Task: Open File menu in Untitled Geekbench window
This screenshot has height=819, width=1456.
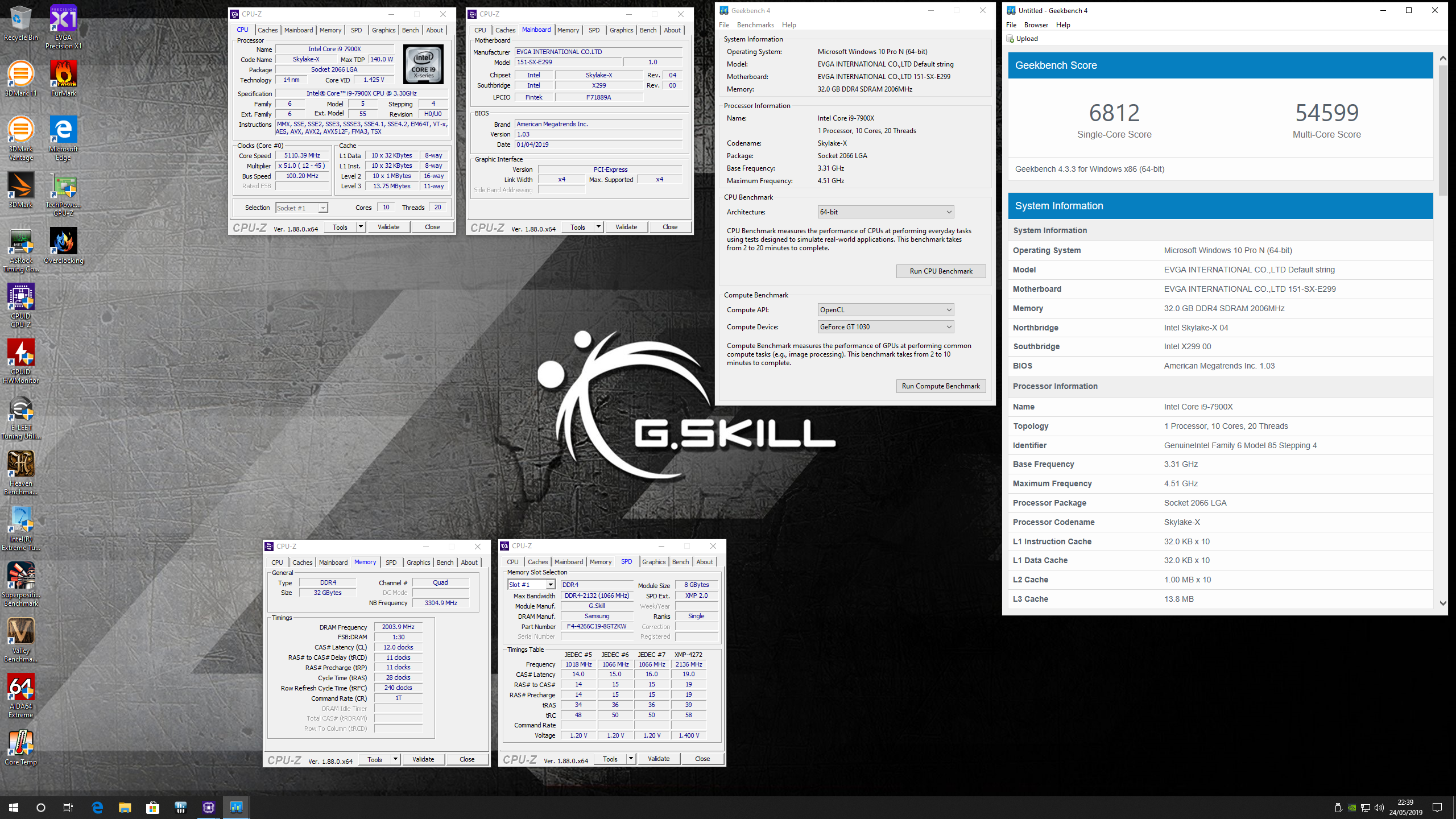Action: click(x=1011, y=25)
